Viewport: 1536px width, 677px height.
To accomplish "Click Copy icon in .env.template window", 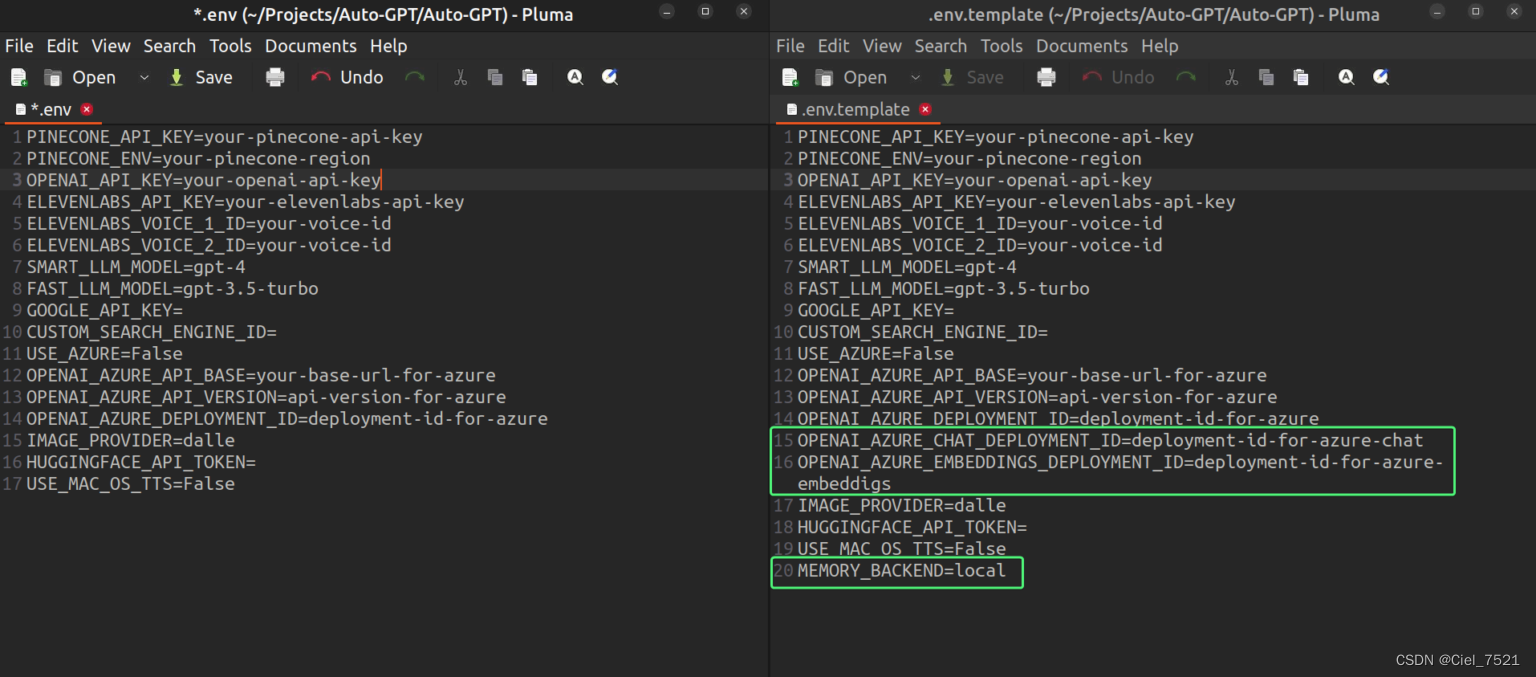I will (1266, 77).
